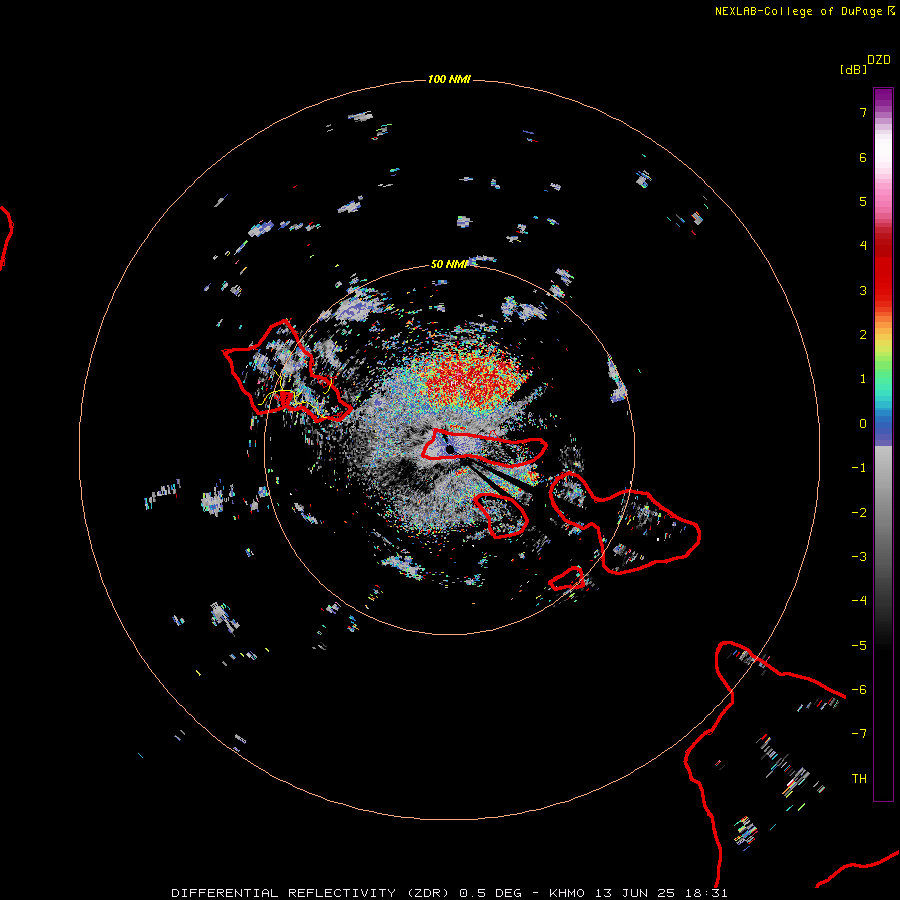The width and height of the screenshot is (900, 900).
Task: Click the -5 tick label on scale
Action: (x=859, y=646)
